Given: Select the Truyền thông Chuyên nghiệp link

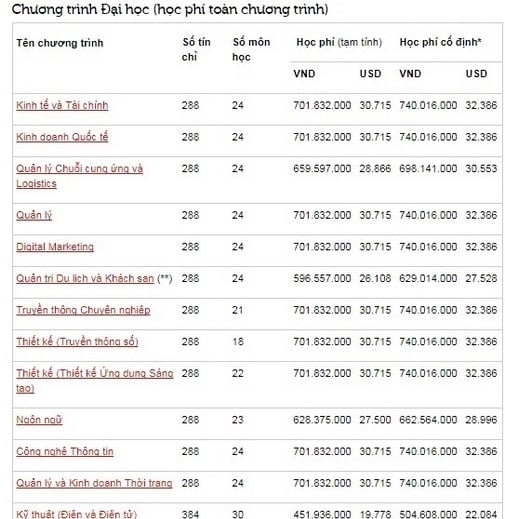Looking at the screenshot, I should pyautogui.click(x=83, y=310).
